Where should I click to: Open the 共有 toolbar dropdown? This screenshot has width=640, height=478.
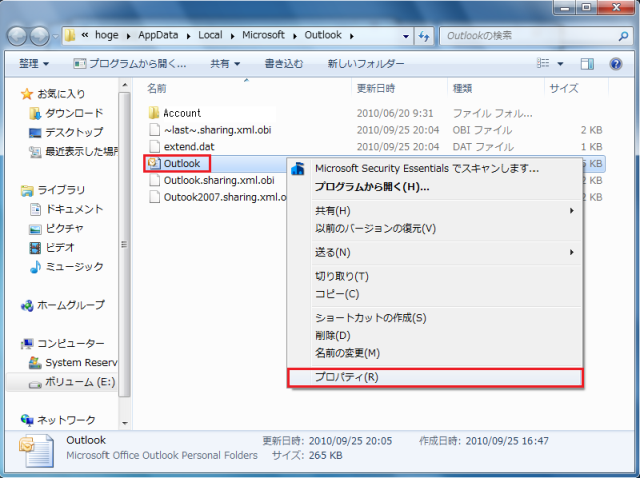[x=225, y=64]
